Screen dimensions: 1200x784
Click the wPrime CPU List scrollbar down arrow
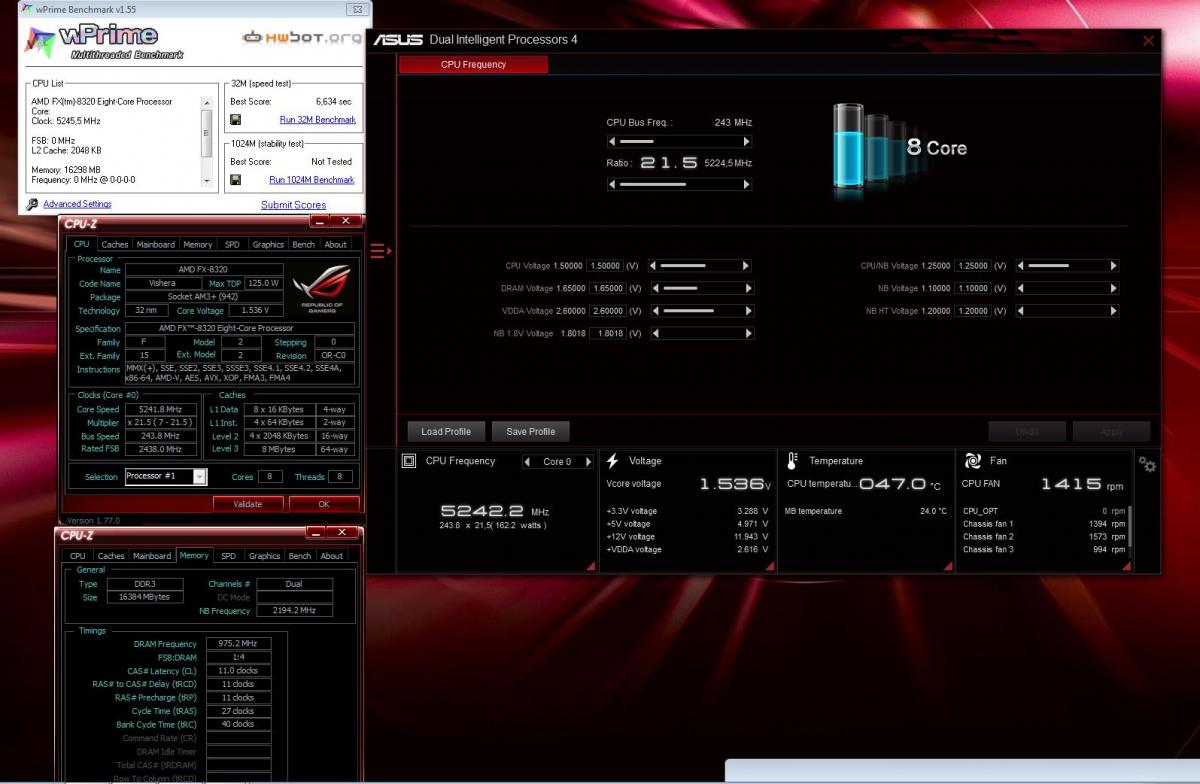[208, 181]
